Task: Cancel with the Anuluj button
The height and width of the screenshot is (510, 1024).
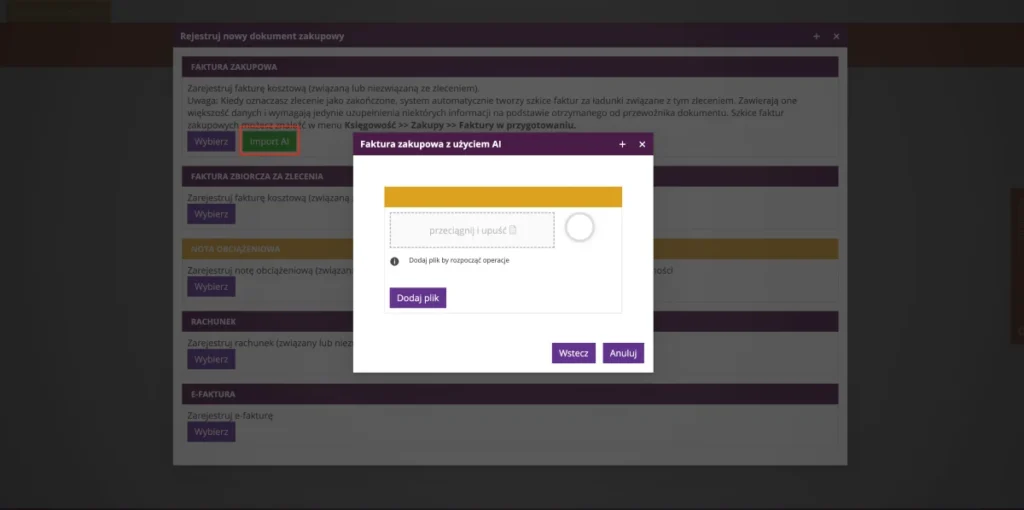Action: point(623,353)
